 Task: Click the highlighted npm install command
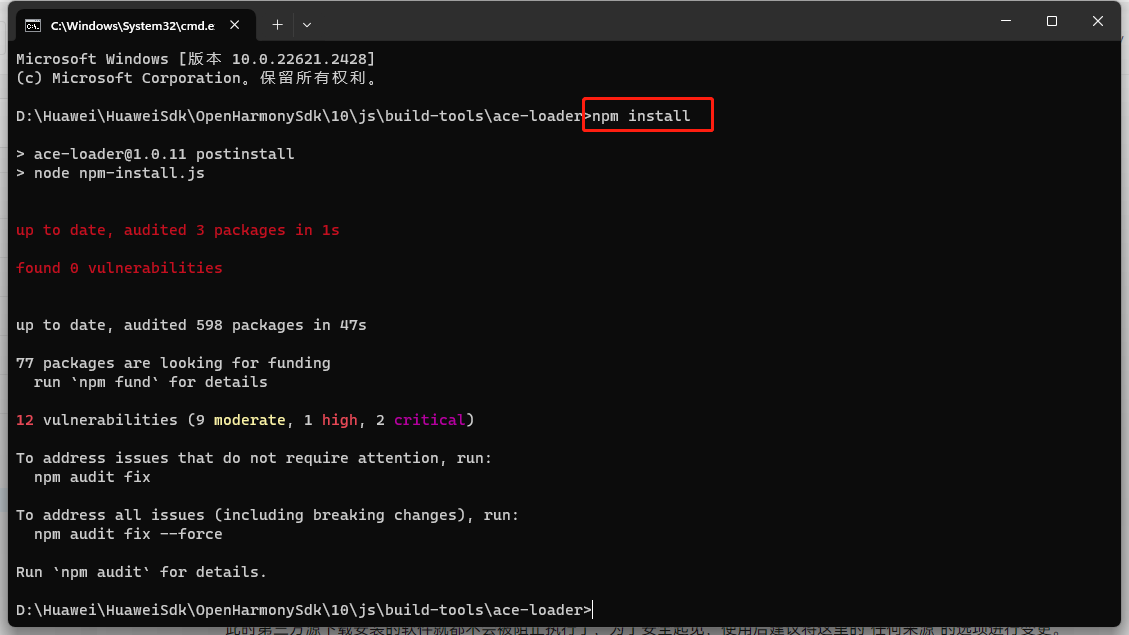(x=647, y=114)
